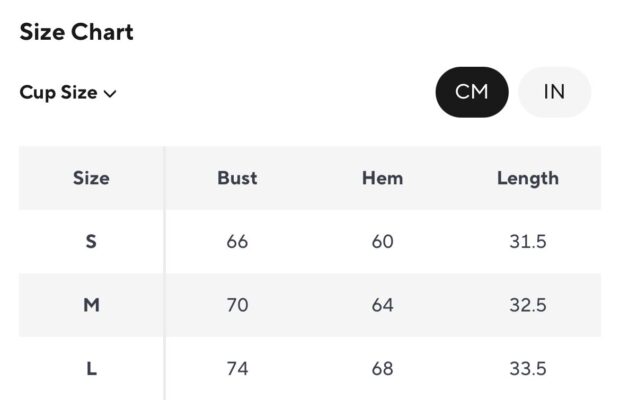This screenshot has width=620, height=400.
Task: Switch units to CM
Action: (472, 92)
